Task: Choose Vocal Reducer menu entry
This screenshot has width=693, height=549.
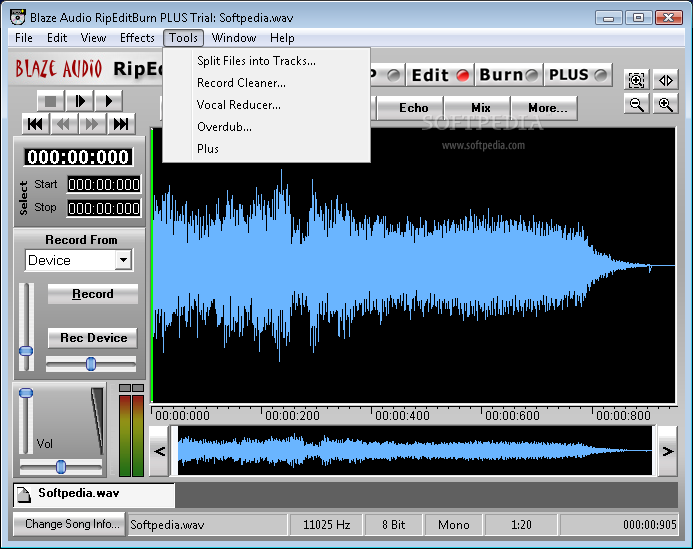Action: (267, 105)
